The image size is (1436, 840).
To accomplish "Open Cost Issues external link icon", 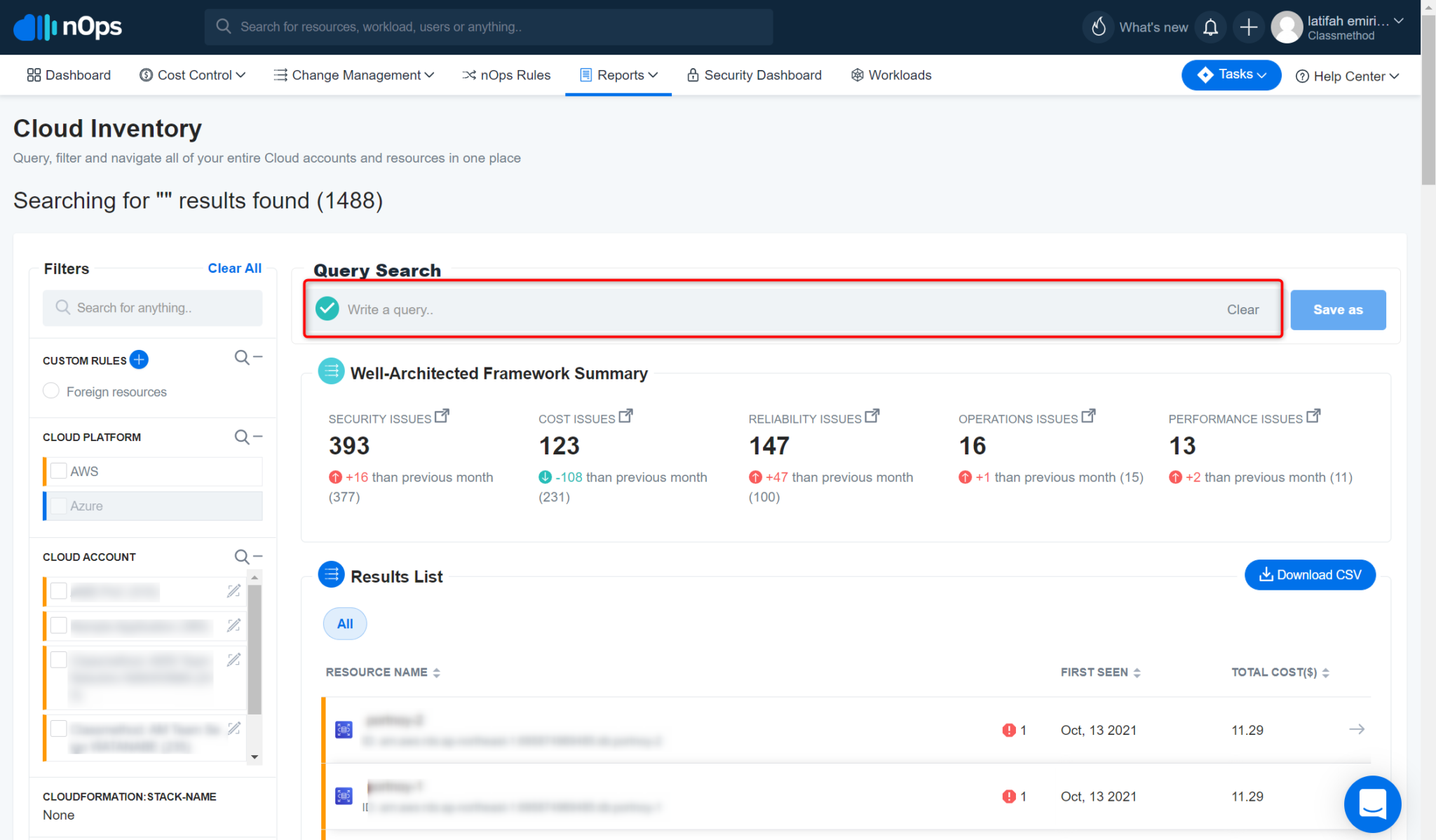I will click(626, 414).
